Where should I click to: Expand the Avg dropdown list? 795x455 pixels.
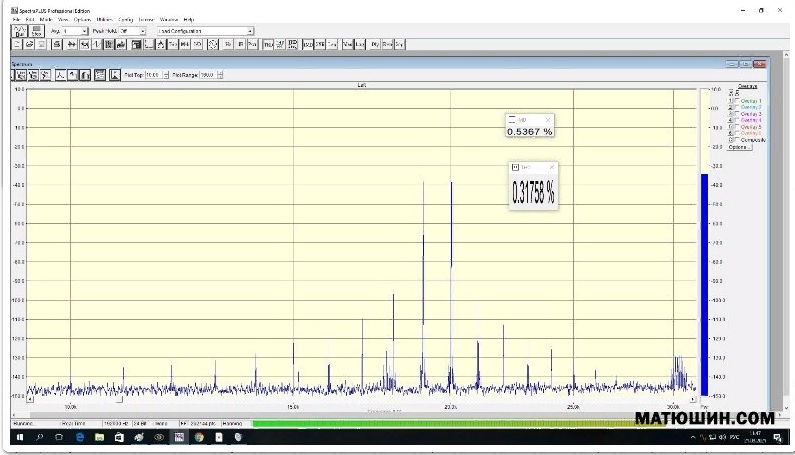click(84, 31)
